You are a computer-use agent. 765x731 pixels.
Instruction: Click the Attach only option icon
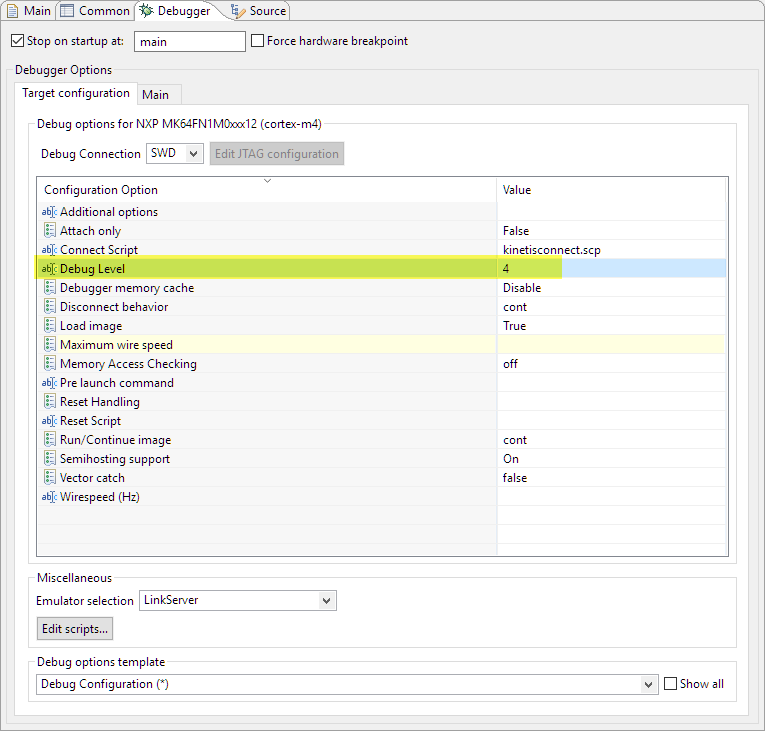[50, 231]
